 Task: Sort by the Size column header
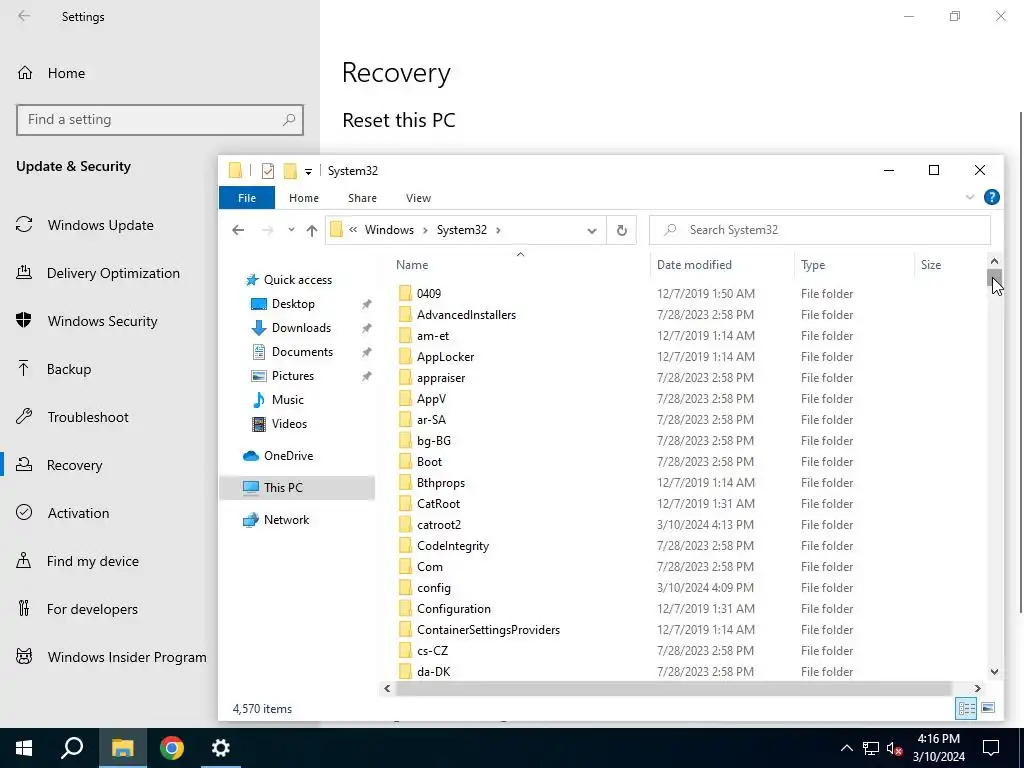tap(931, 264)
